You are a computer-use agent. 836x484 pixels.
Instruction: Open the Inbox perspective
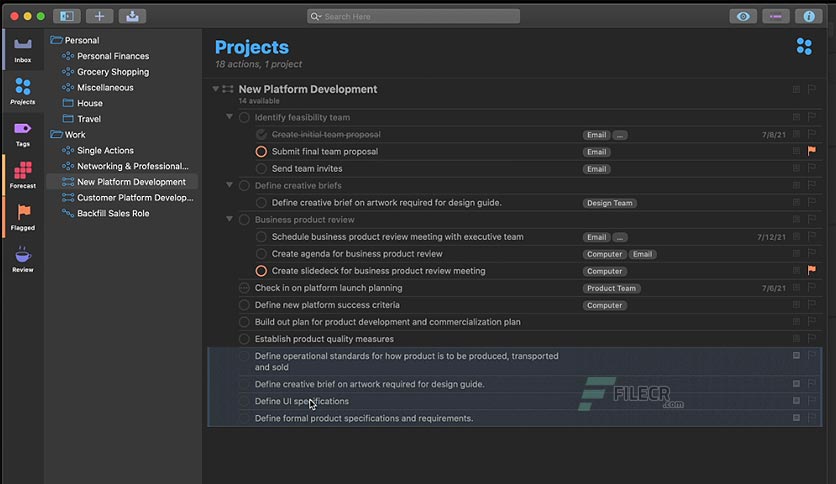[22, 50]
